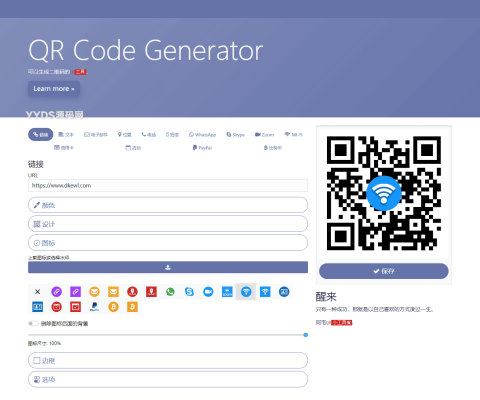Choose the square blue vCard icon

[38, 307]
